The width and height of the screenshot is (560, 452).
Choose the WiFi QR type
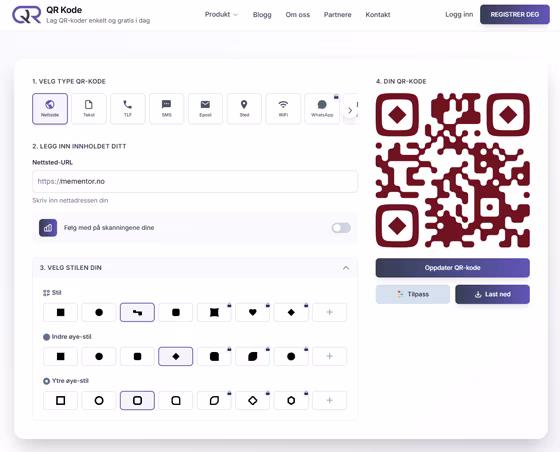(283, 109)
